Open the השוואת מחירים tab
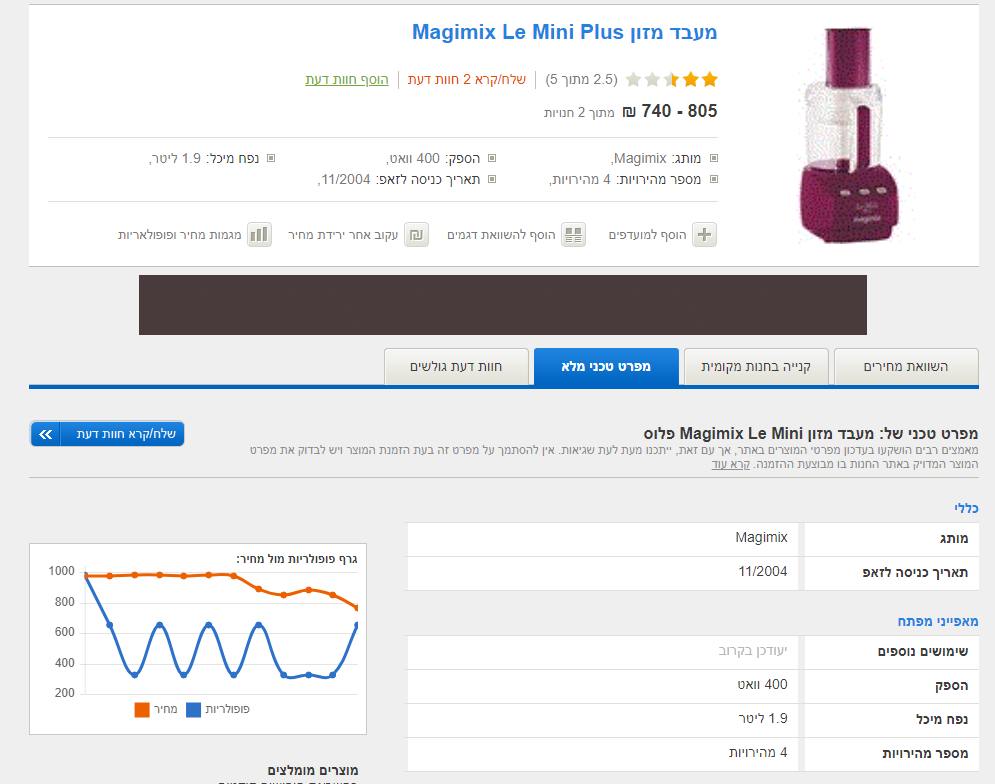The width and height of the screenshot is (995, 784). [906, 366]
